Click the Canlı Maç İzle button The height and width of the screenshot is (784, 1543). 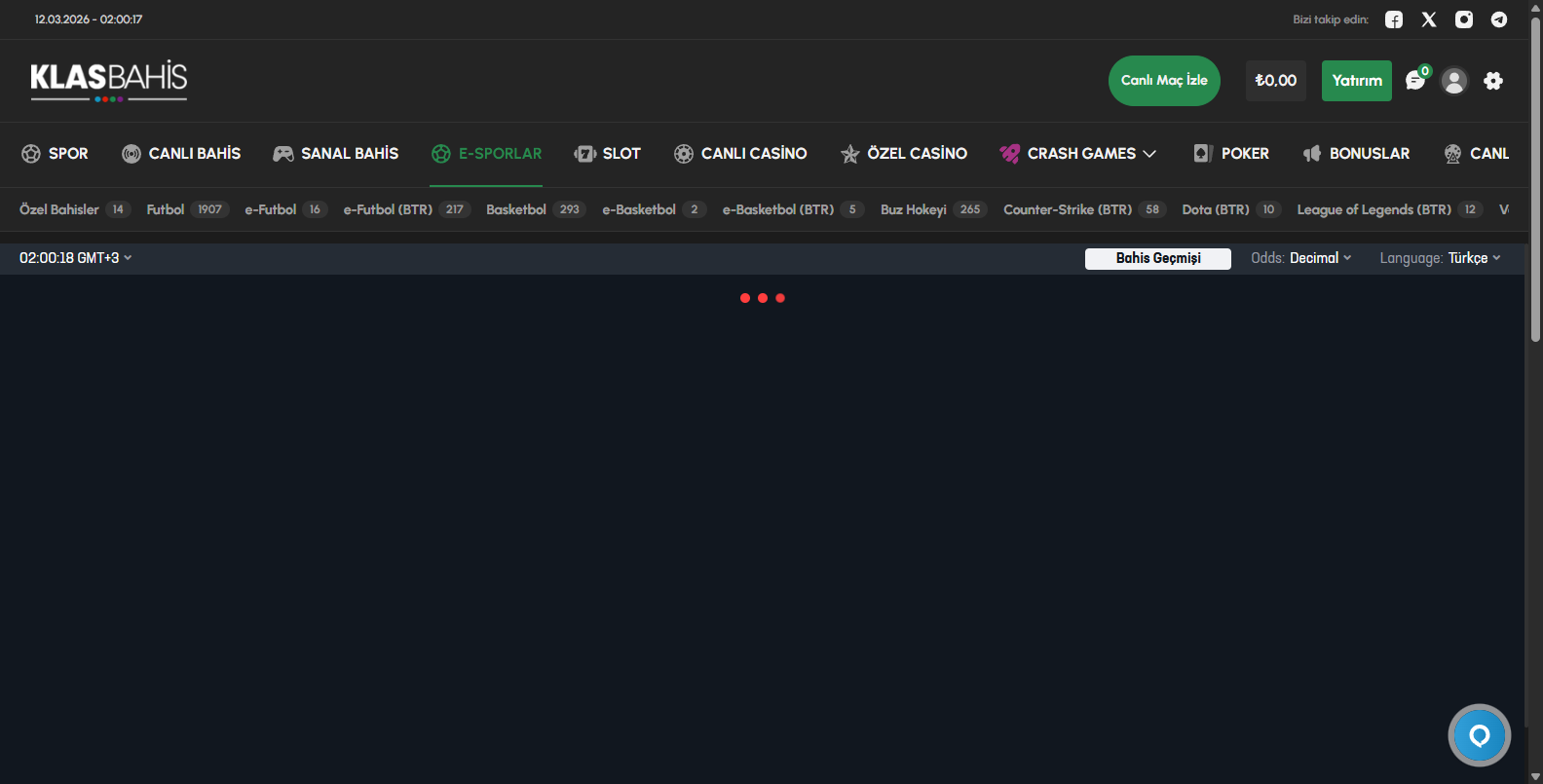pos(1164,81)
